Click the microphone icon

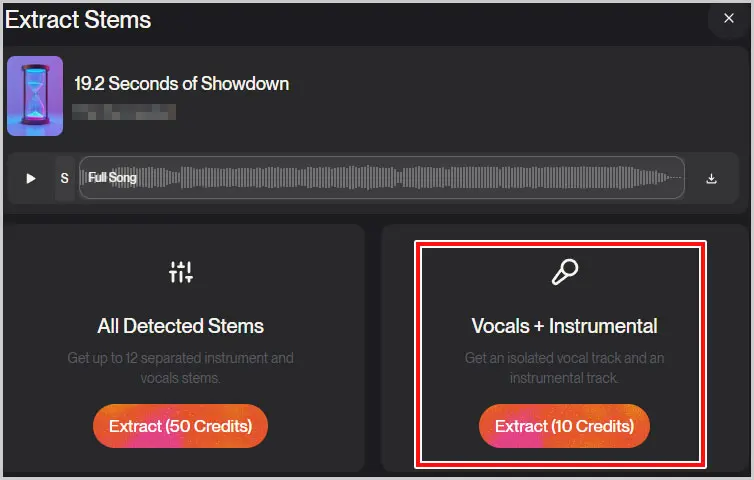click(565, 272)
